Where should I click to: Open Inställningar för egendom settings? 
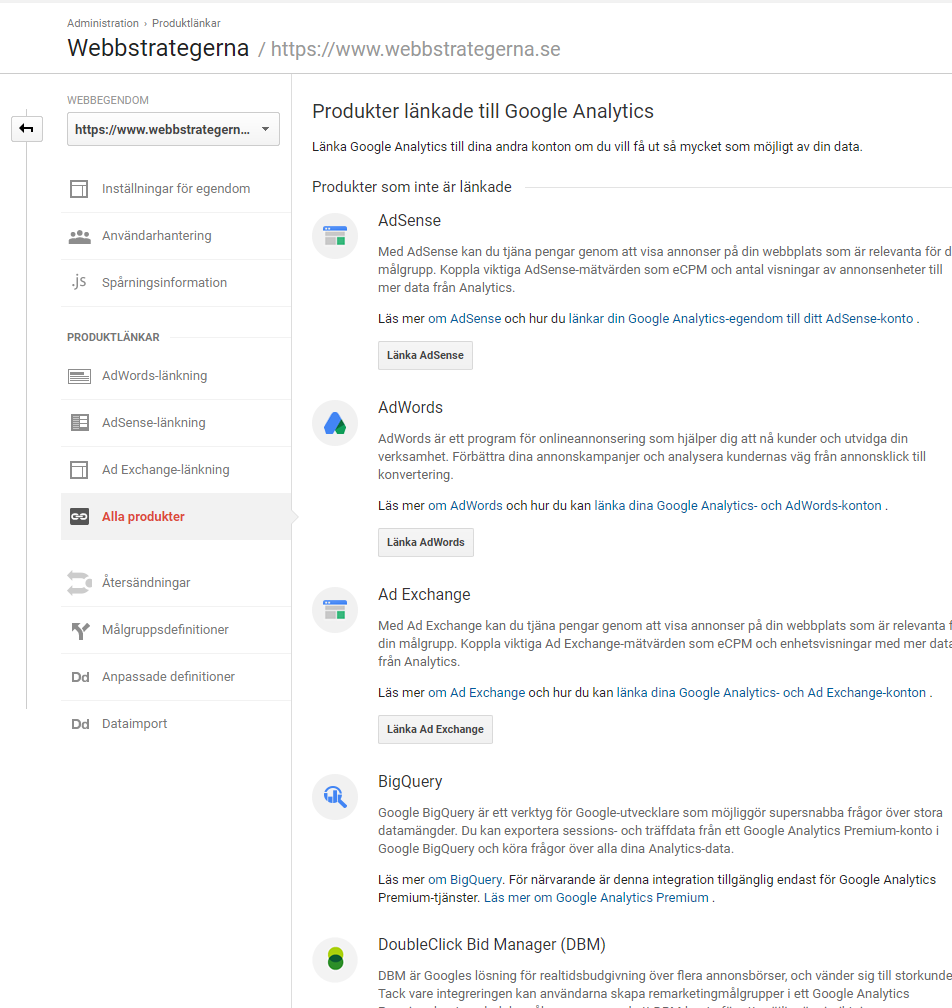tap(176, 189)
